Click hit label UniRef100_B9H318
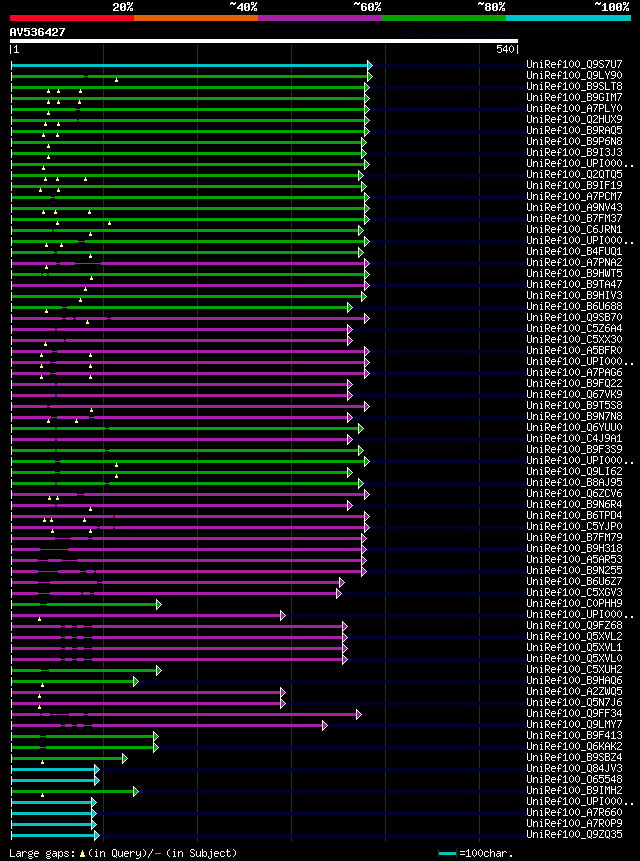The height and width of the screenshot is (861, 640). click(x=575, y=549)
